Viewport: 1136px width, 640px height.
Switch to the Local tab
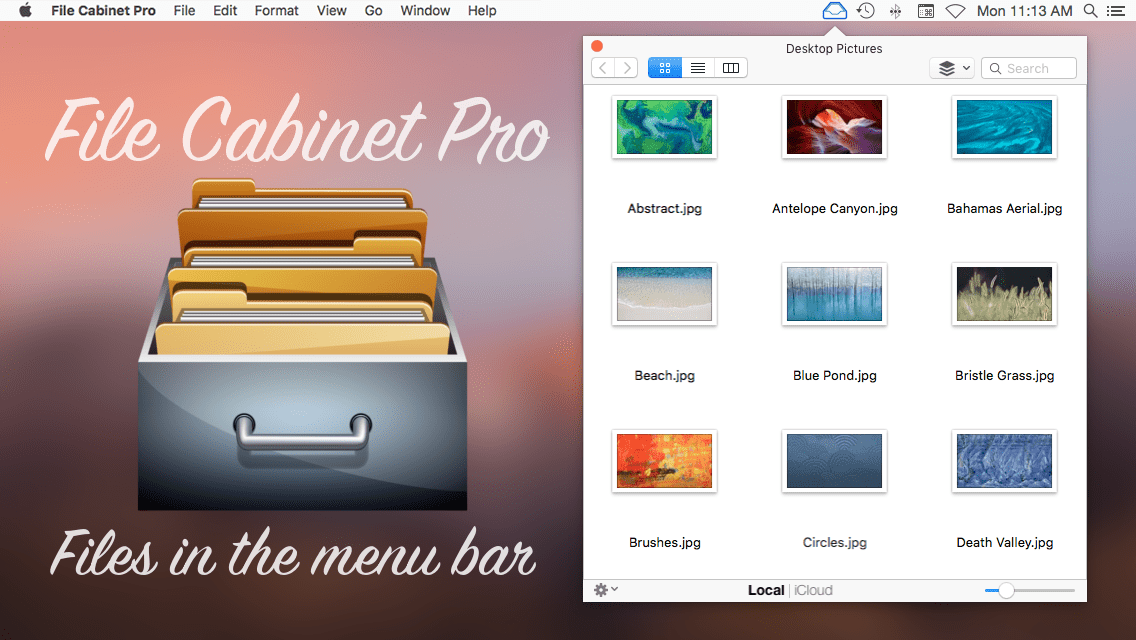[766, 590]
